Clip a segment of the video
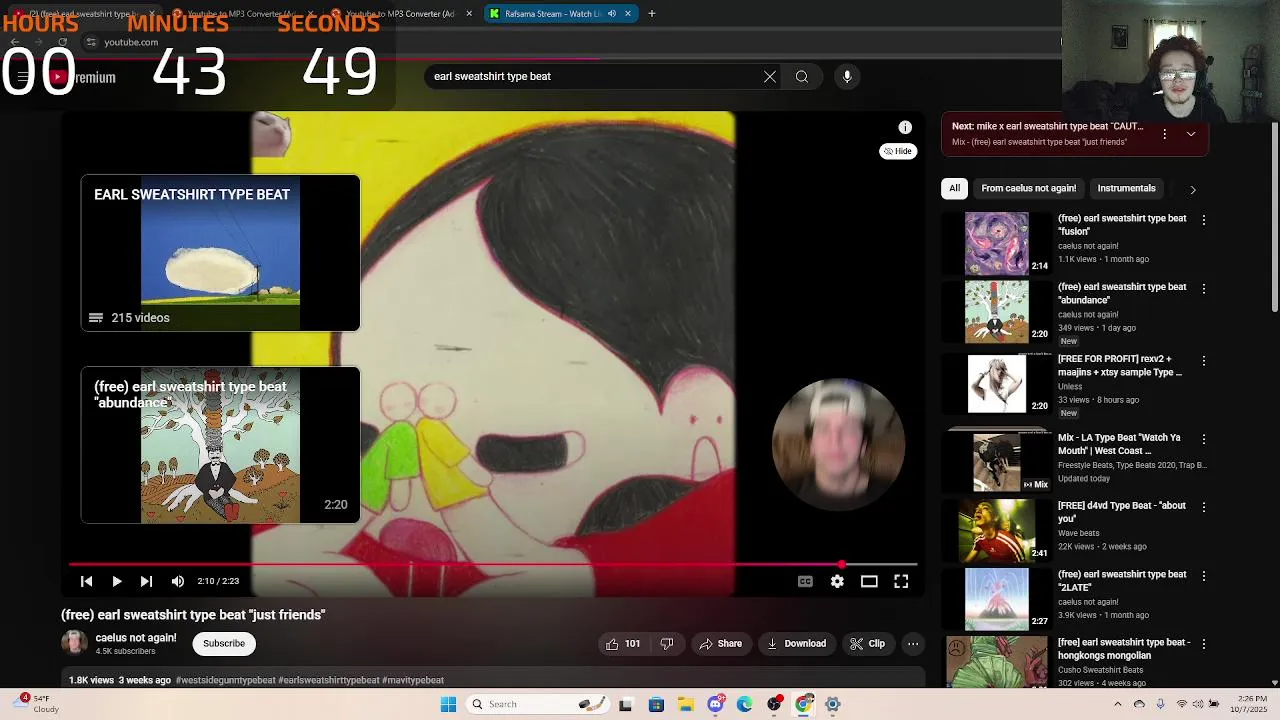 [867, 644]
